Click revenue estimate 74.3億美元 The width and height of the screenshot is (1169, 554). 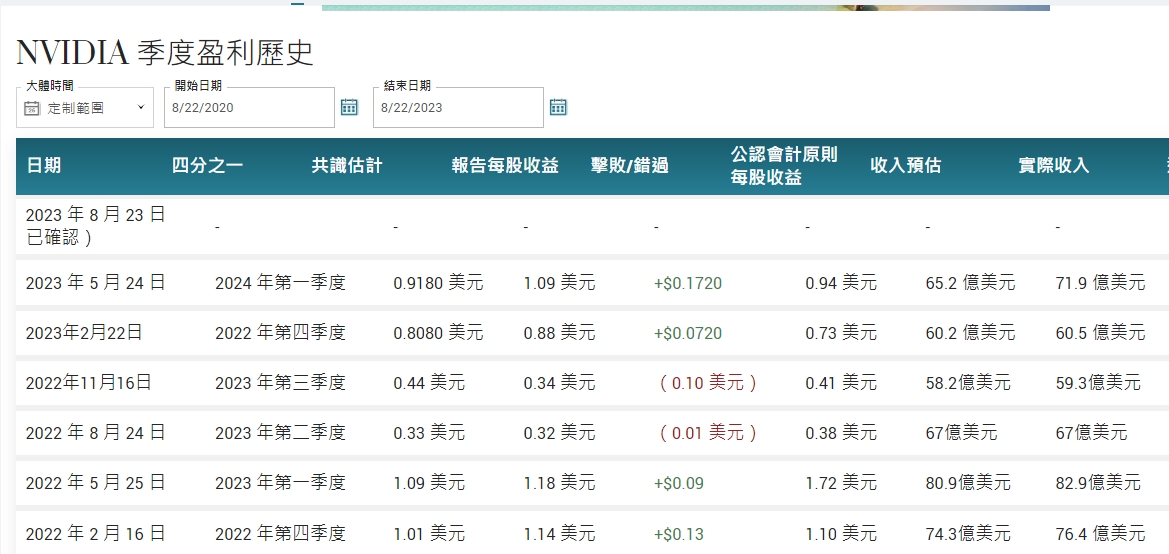click(x=968, y=534)
